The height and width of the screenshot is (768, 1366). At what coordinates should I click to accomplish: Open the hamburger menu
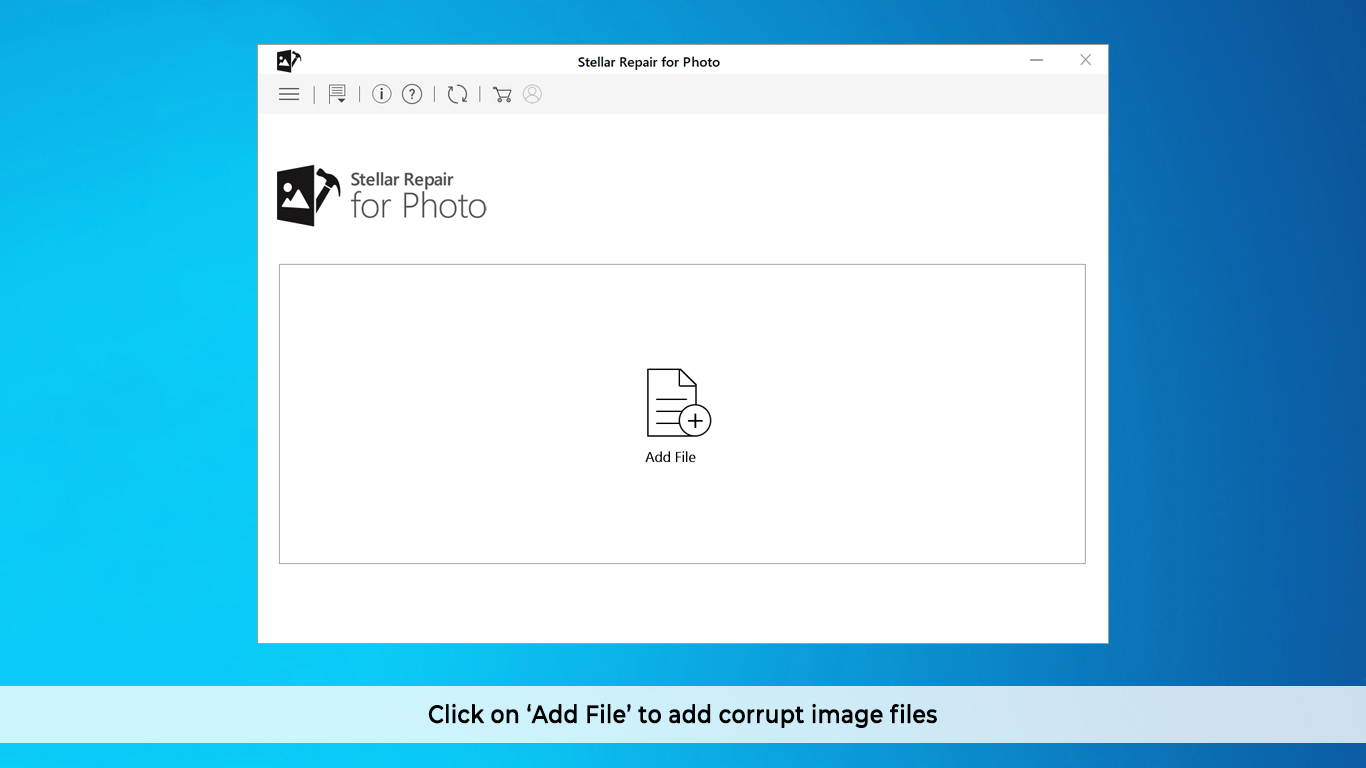tap(289, 94)
